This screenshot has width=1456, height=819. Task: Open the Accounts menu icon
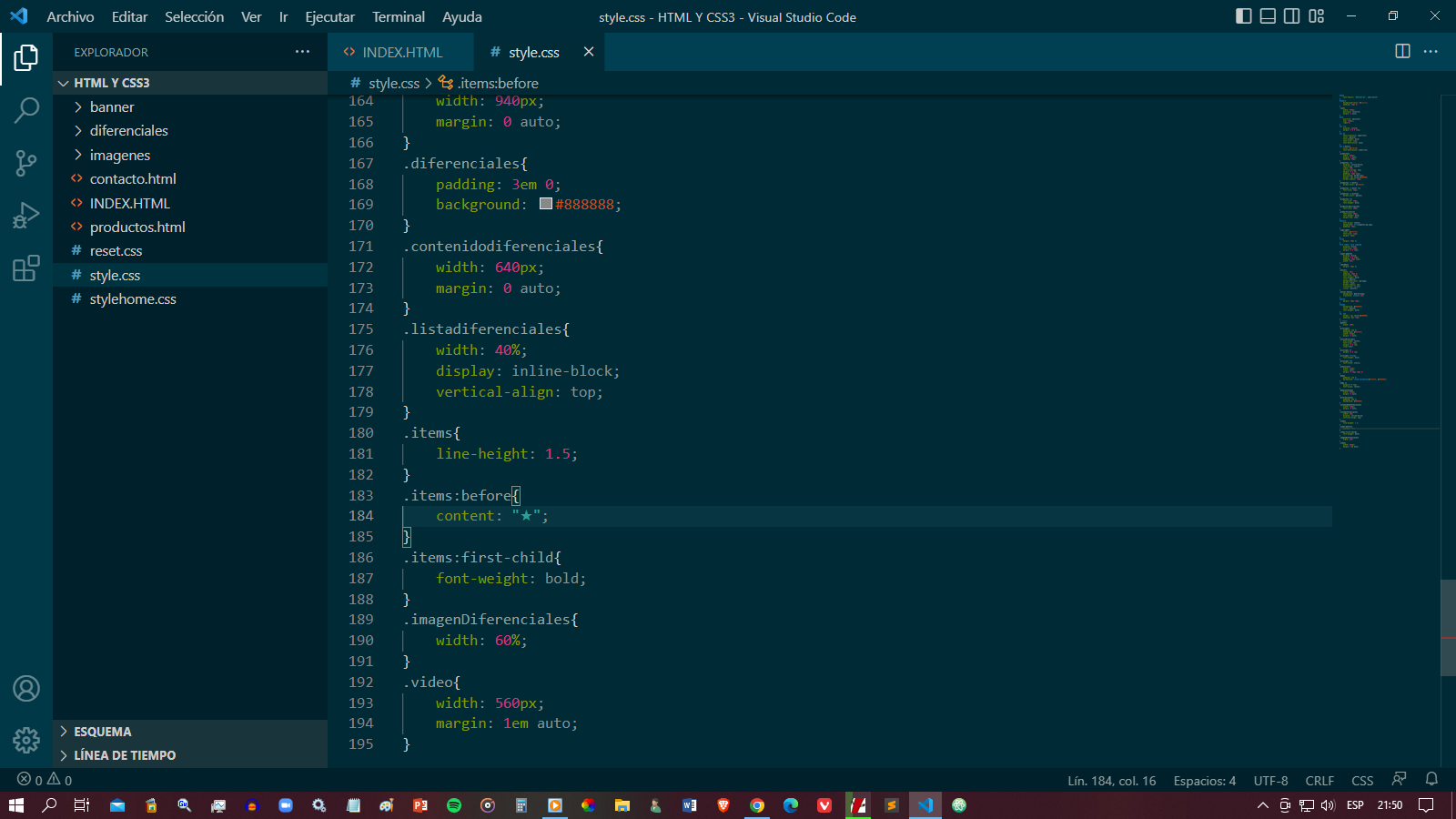[26, 689]
